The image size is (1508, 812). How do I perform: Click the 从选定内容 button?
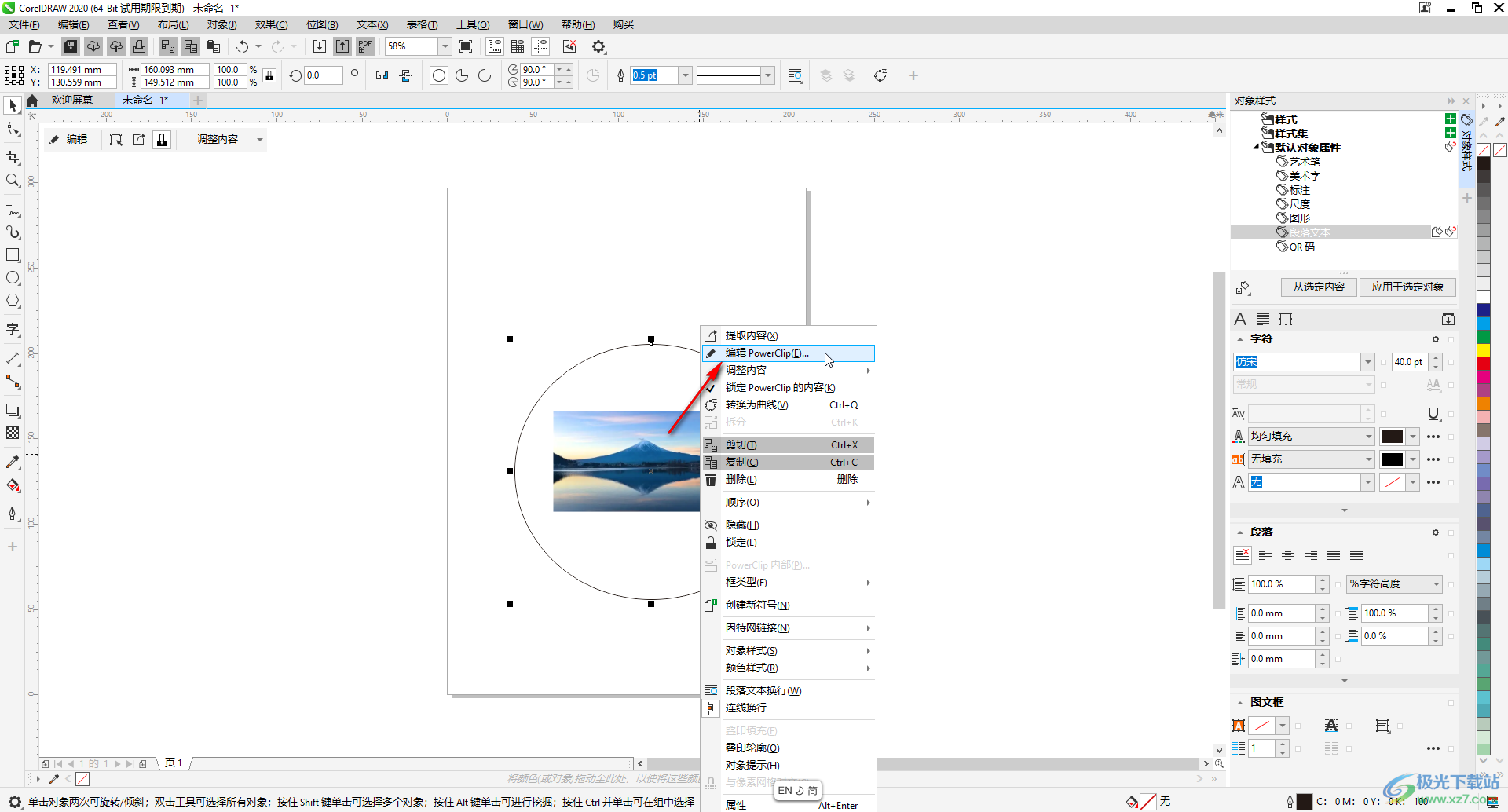pyautogui.click(x=1319, y=287)
